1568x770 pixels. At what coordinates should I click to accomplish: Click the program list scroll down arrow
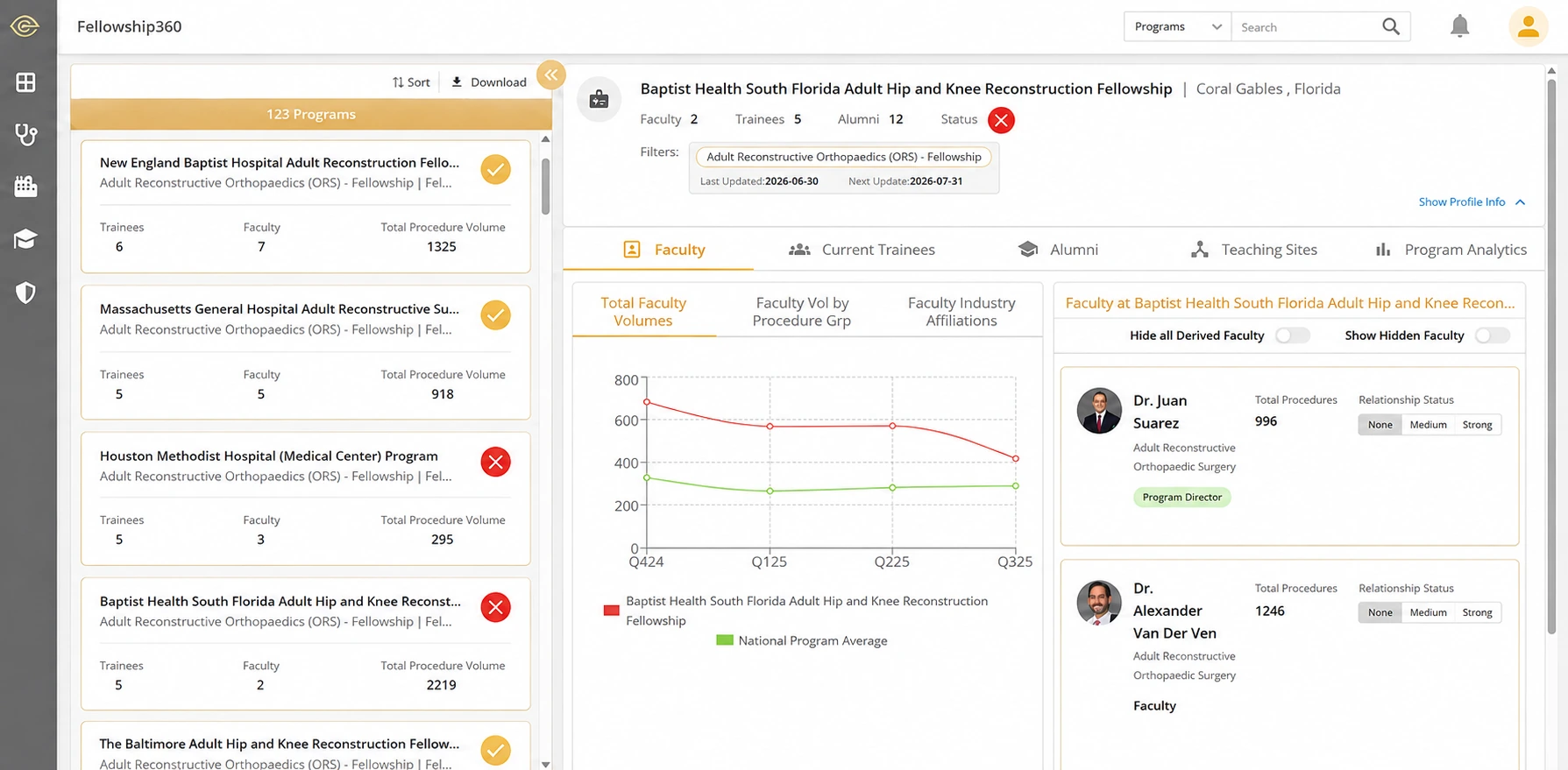[x=545, y=765]
